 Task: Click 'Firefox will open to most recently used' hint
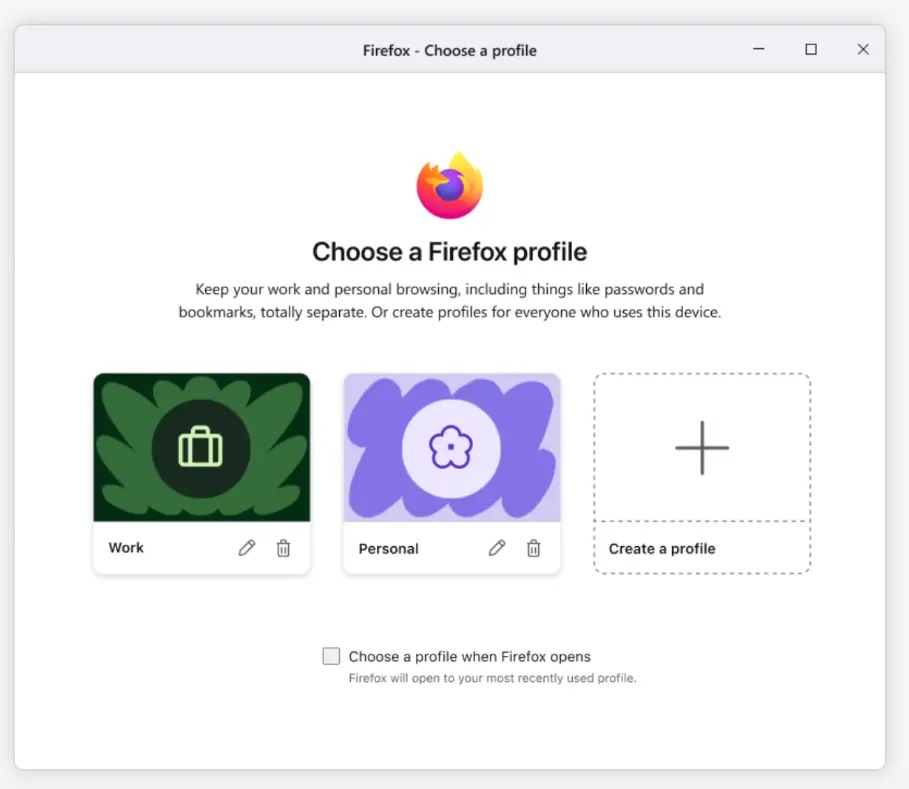point(492,678)
